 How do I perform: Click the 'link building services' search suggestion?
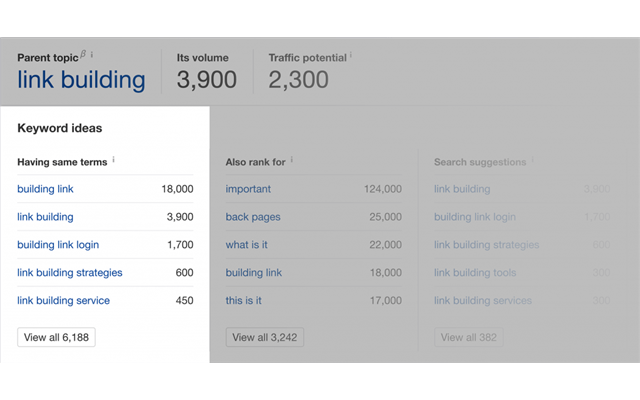coord(482,301)
